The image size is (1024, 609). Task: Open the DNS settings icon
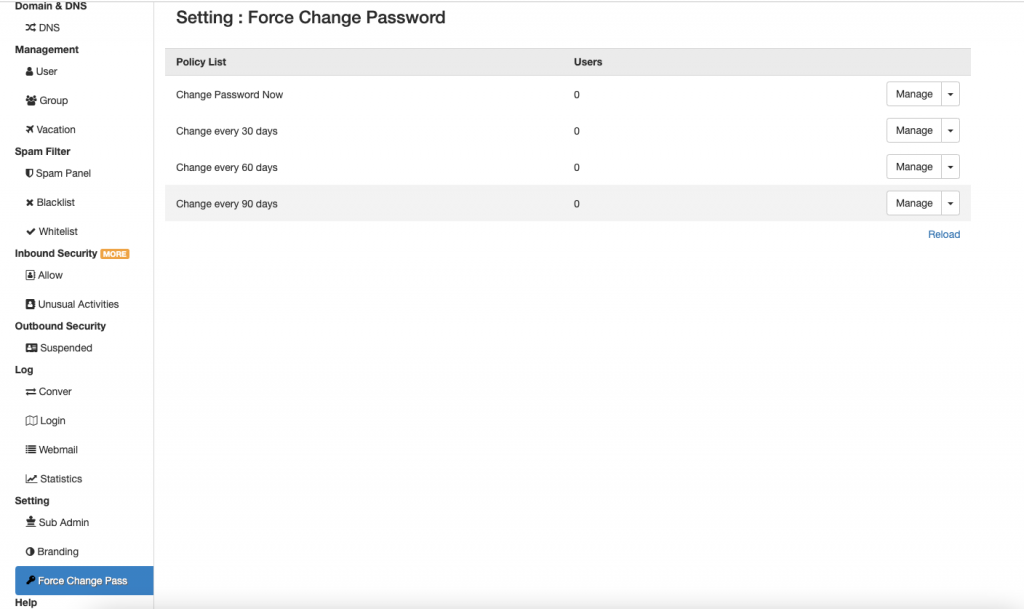(x=31, y=27)
